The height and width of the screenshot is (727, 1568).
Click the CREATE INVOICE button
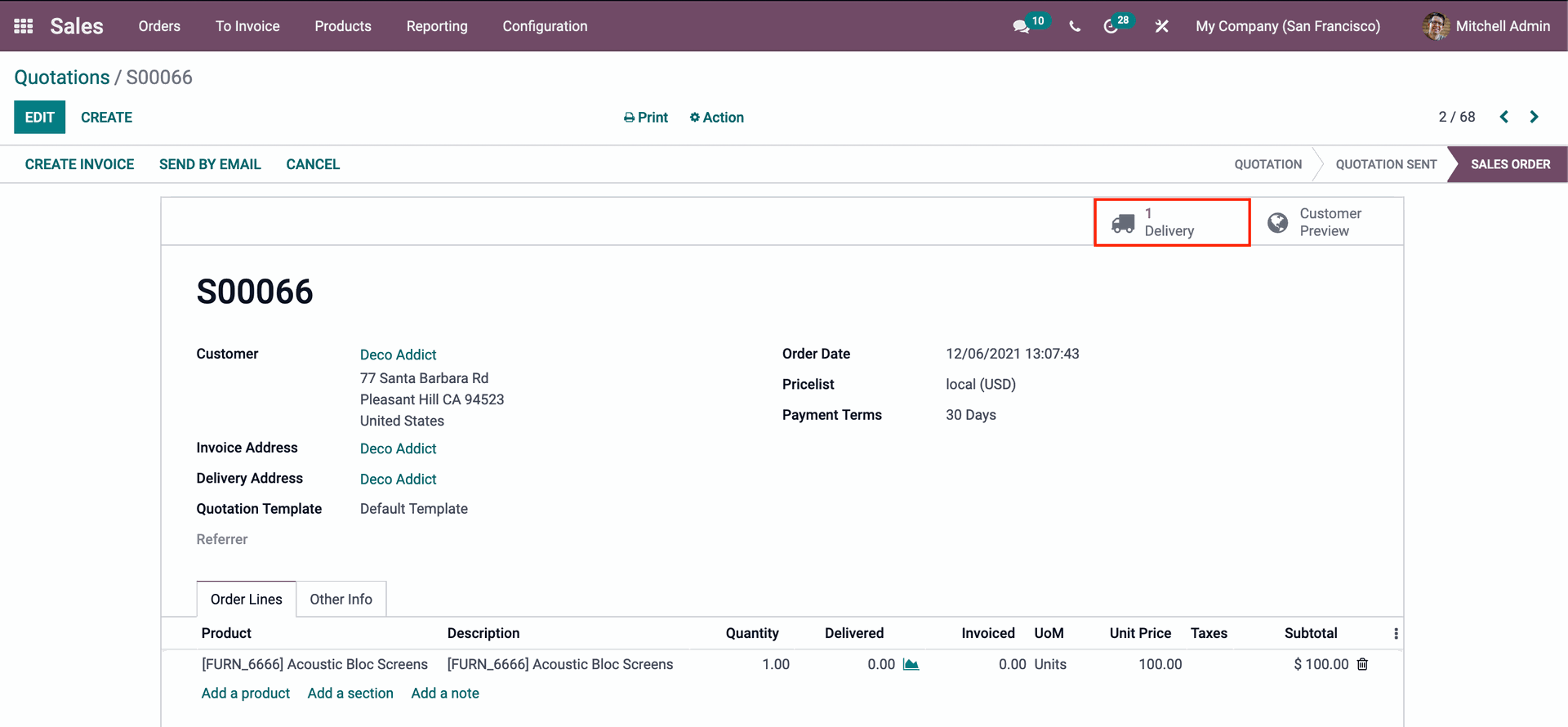point(79,164)
